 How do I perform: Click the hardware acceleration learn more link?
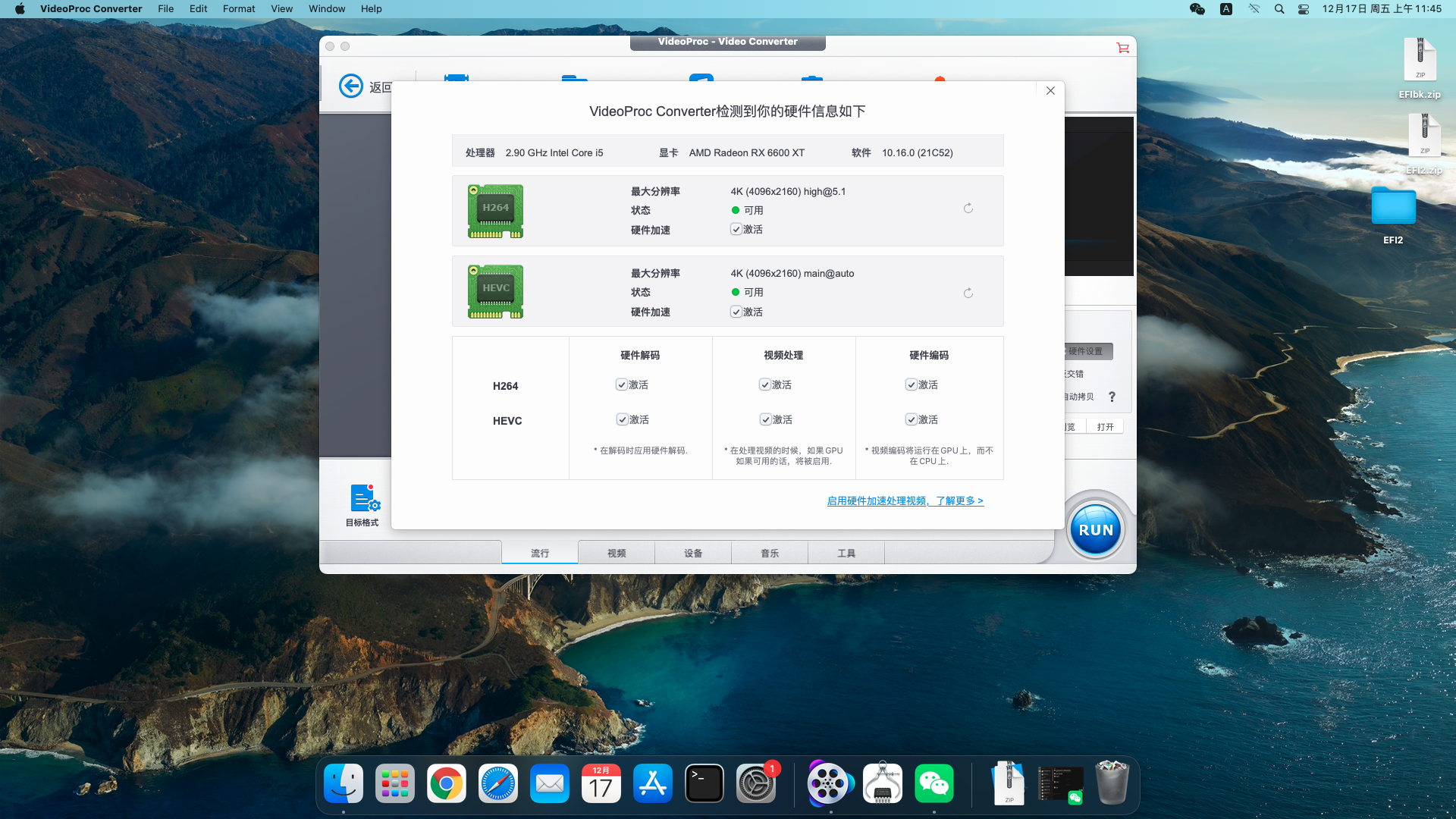(x=905, y=501)
